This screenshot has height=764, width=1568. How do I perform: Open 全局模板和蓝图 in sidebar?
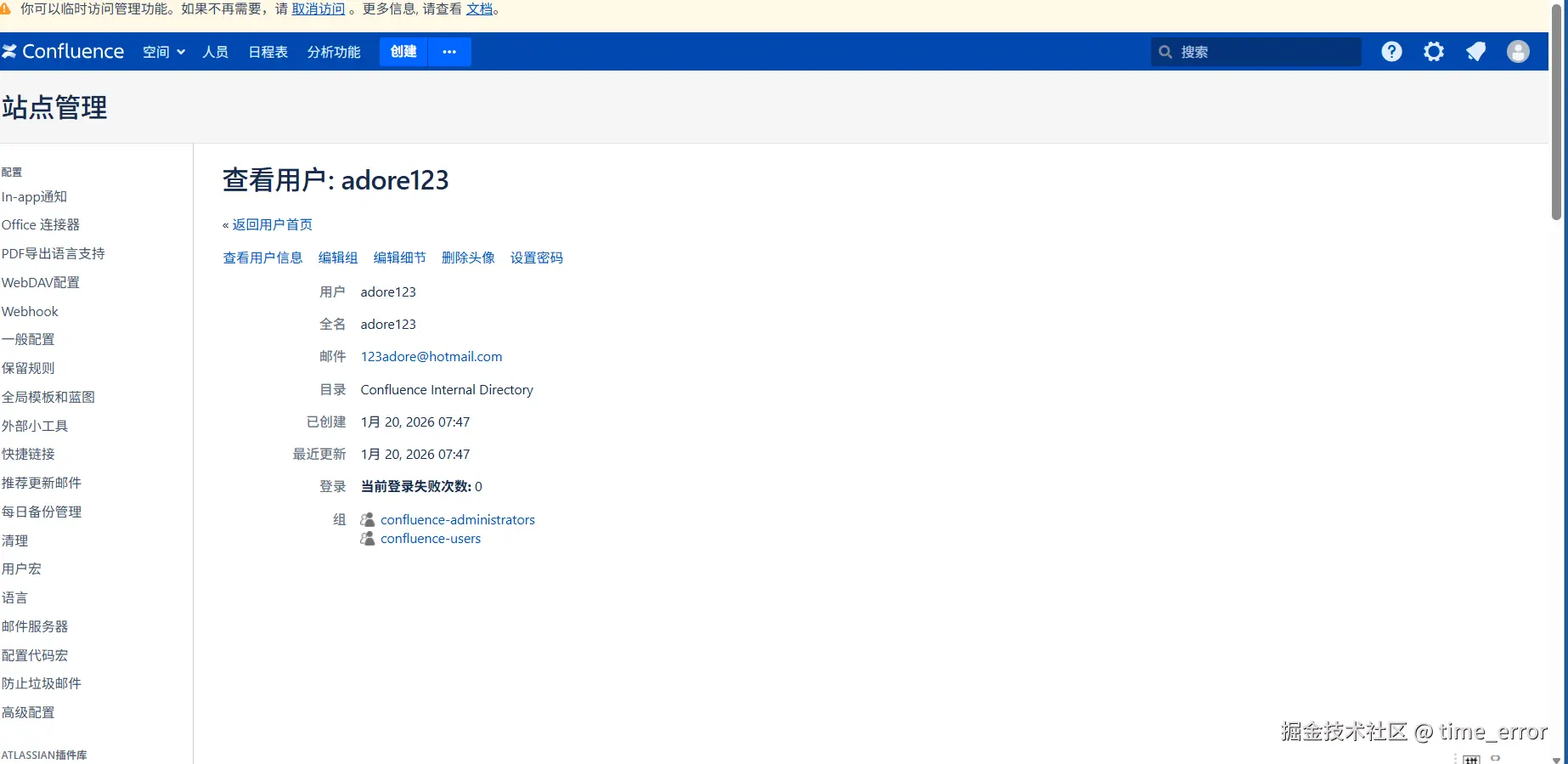pos(48,397)
